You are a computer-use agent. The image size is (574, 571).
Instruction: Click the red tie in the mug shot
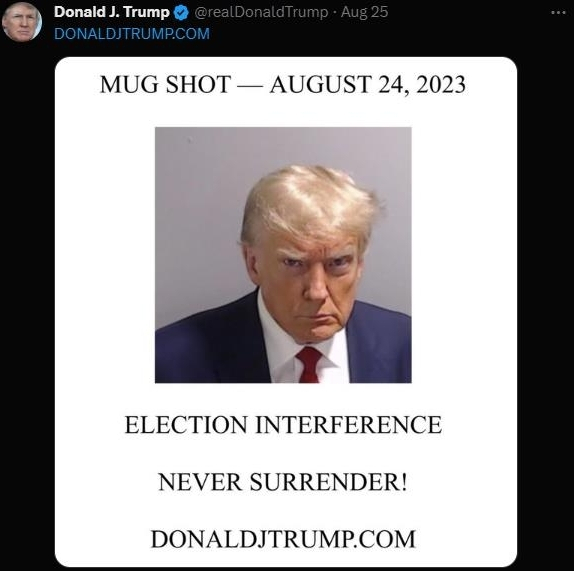[309, 365]
